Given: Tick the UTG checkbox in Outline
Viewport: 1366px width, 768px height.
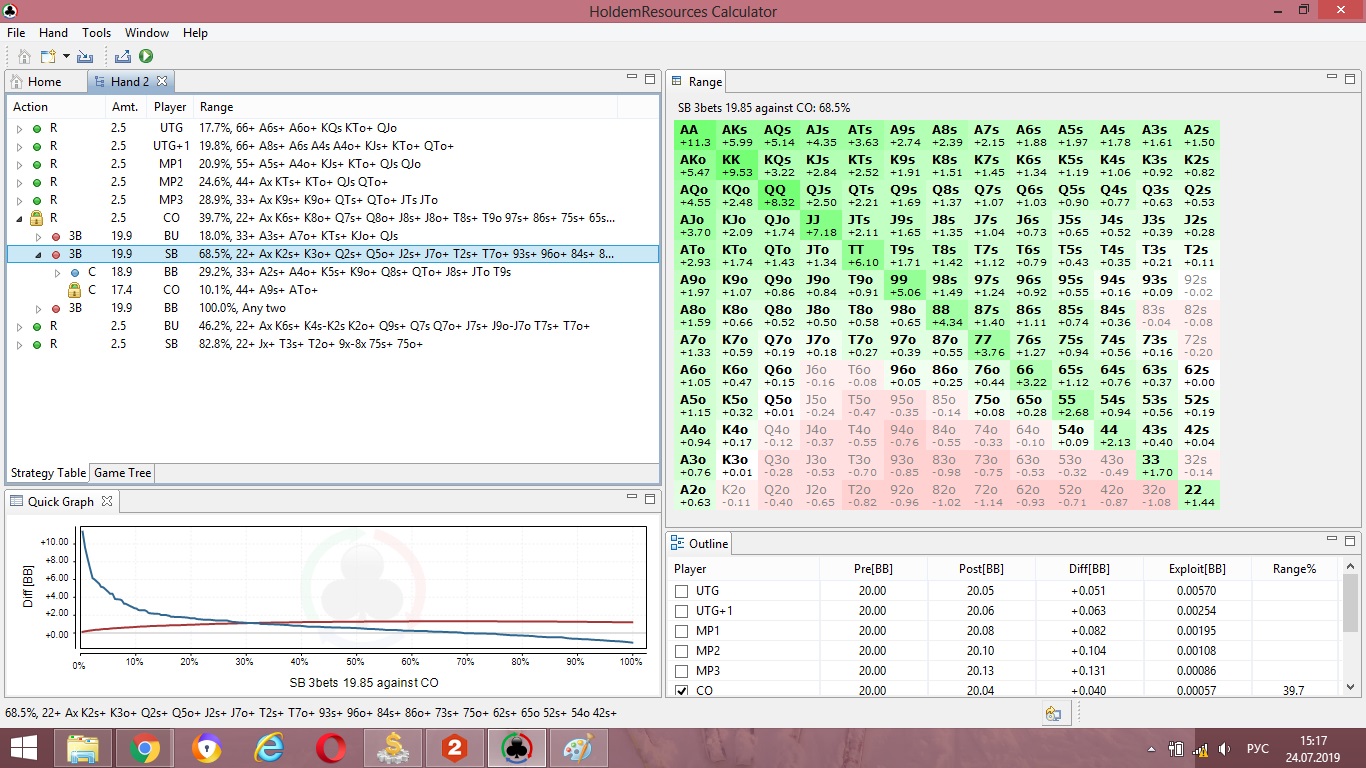Looking at the screenshot, I should pos(682,591).
